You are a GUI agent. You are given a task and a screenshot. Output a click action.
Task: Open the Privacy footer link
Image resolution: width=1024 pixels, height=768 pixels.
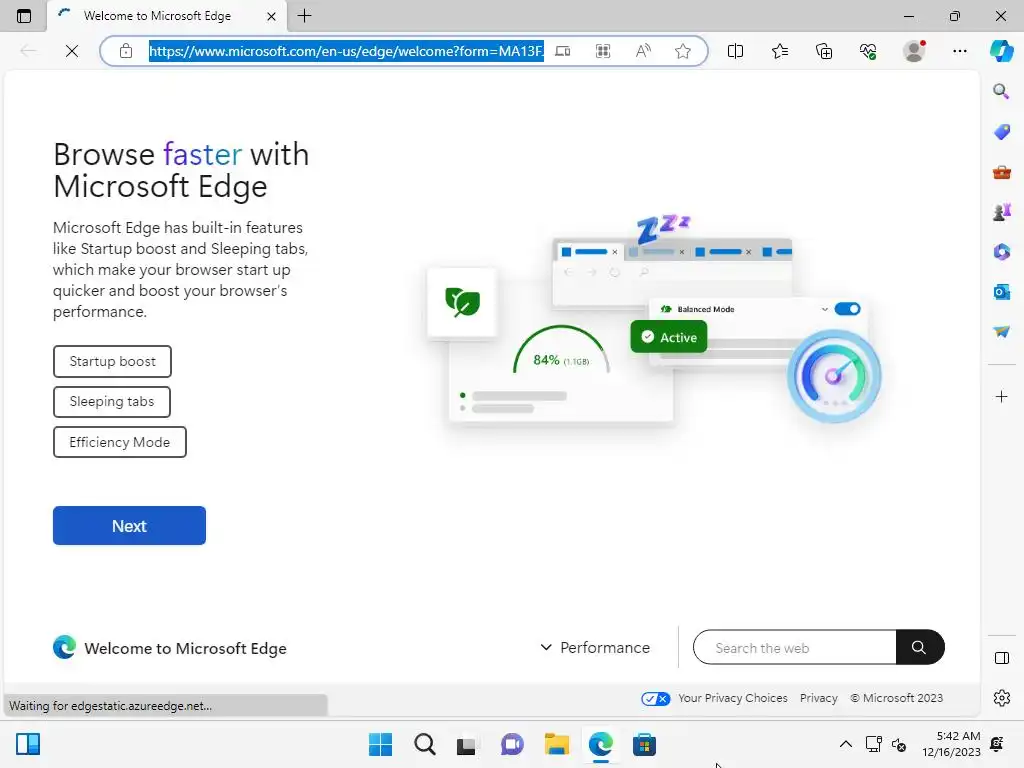click(x=818, y=698)
